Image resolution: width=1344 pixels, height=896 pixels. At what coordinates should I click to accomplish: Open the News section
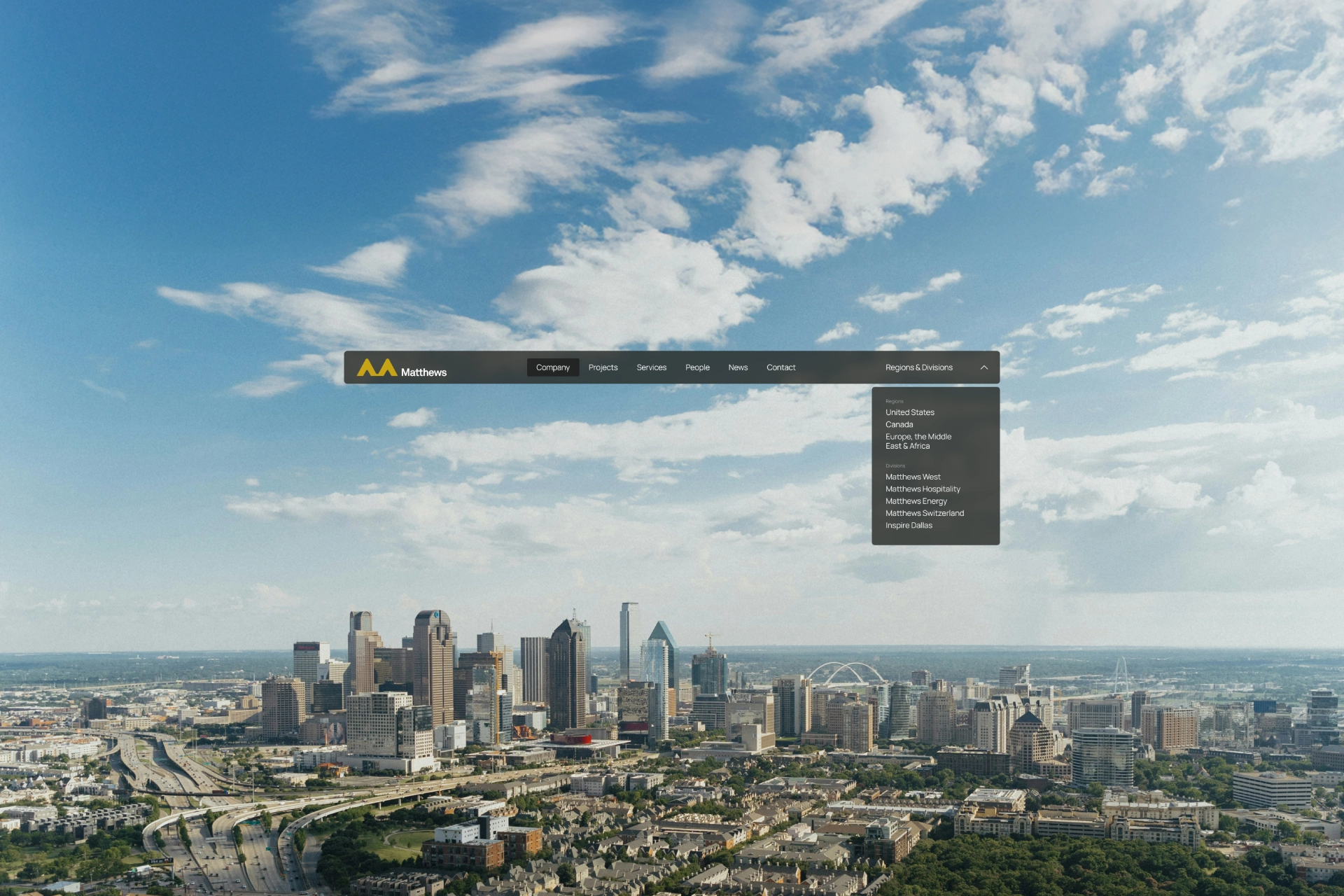(738, 367)
